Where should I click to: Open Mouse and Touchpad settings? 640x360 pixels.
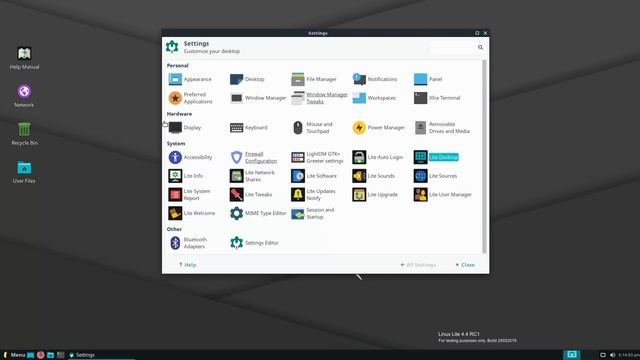click(313, 128)
